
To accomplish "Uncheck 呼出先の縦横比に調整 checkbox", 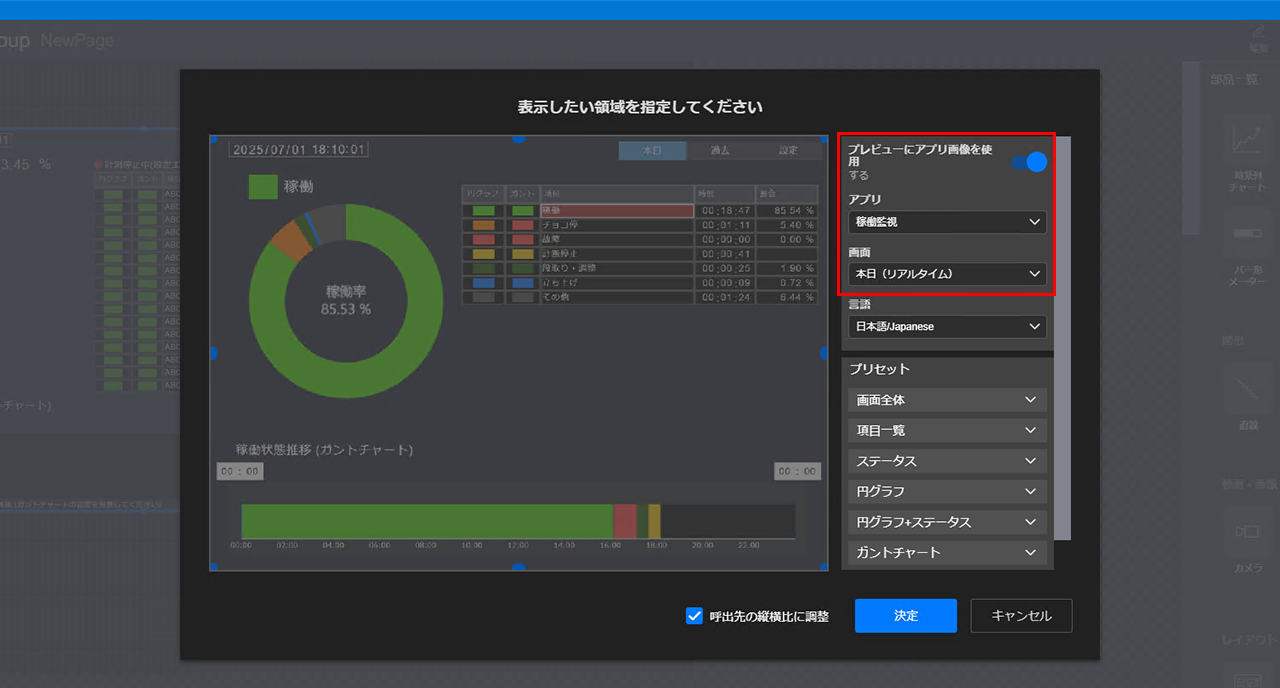I will tap(694, 616).
